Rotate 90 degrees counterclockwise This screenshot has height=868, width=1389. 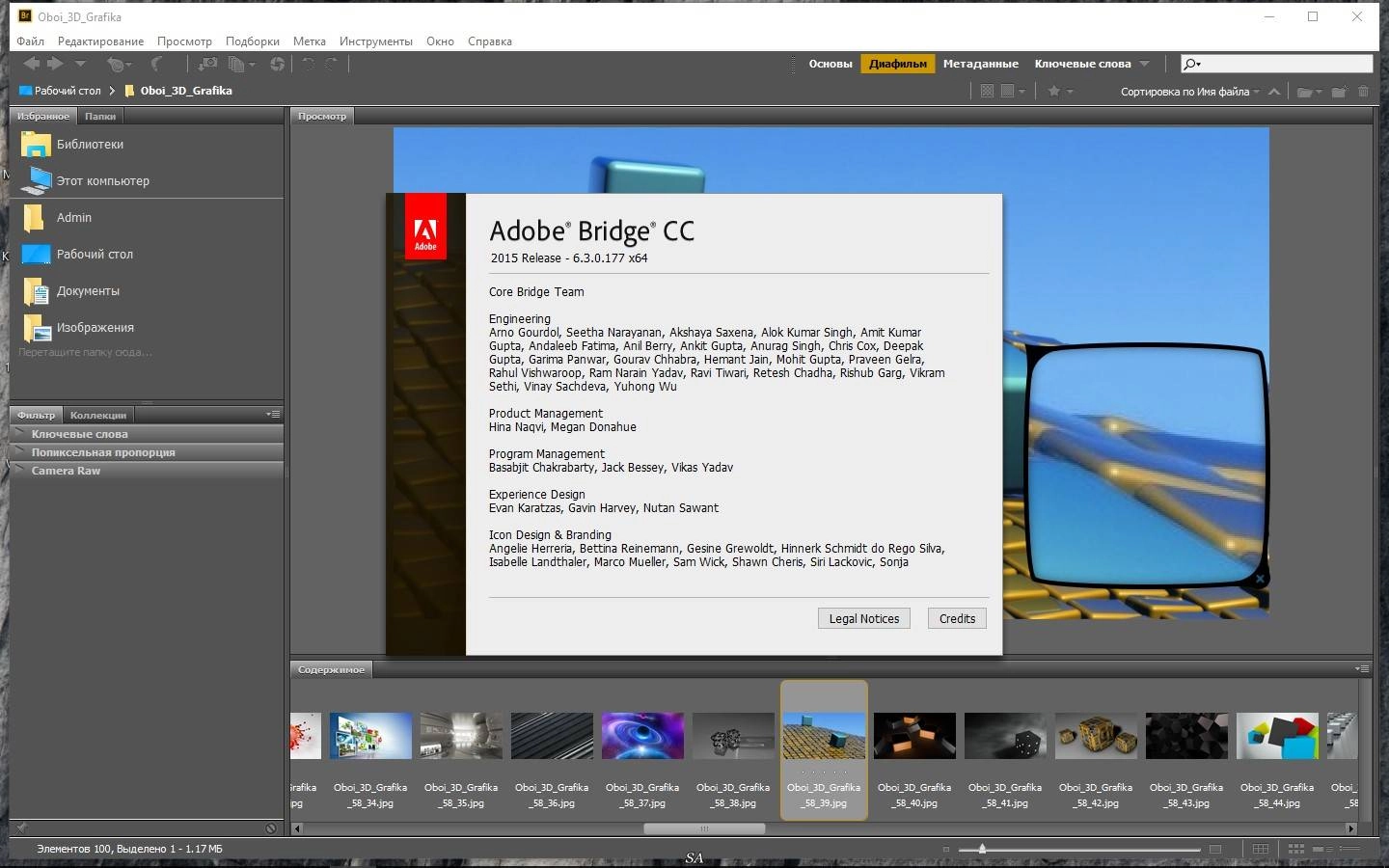click(x=309, y=64)
